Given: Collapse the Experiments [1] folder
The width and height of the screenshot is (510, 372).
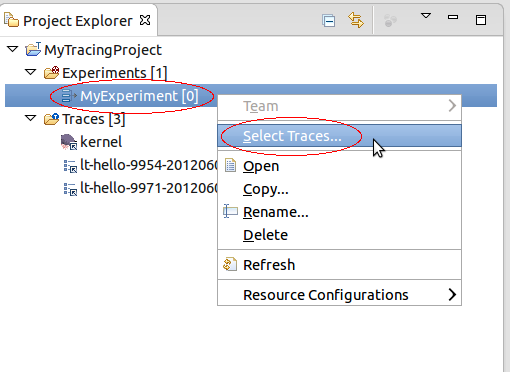Looking at the screenshot, I should point(31,72).
